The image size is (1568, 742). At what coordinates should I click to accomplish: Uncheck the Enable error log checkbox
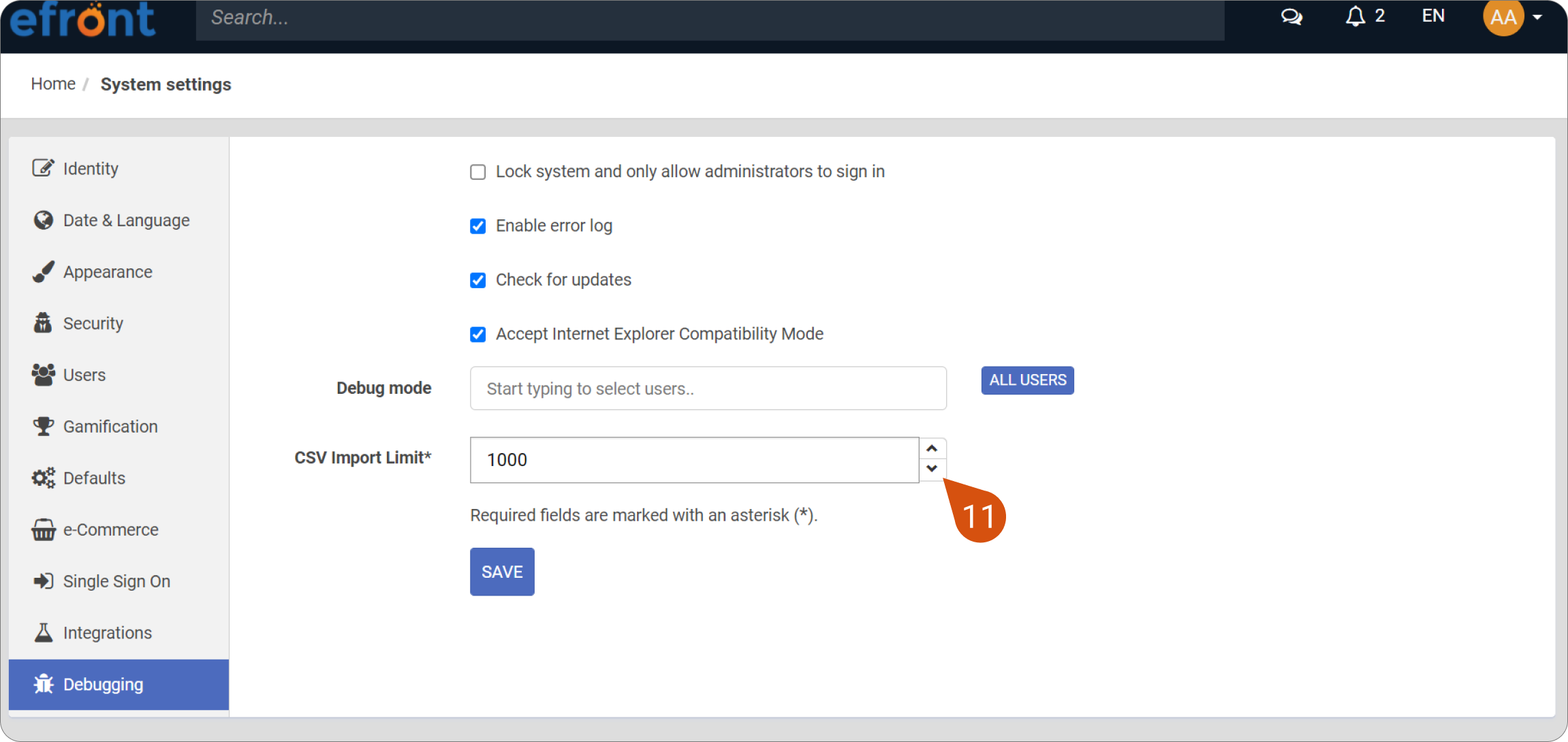pyautogui.click(x=478, y=226)
